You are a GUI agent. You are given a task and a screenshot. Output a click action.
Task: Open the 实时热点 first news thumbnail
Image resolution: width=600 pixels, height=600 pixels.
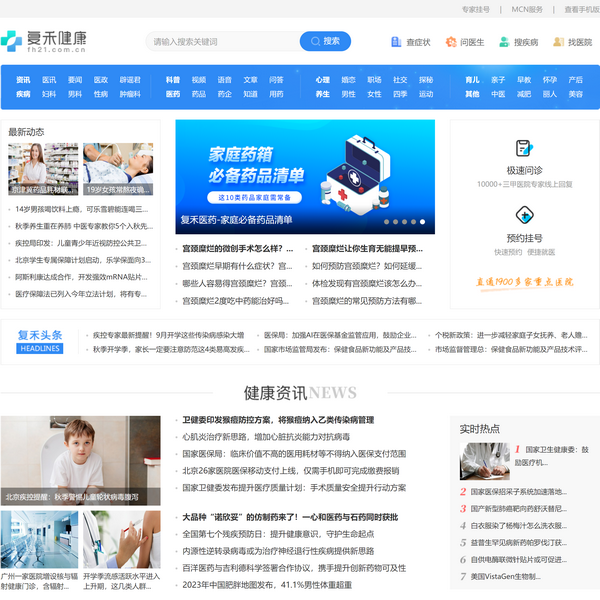click(x=484, y=461)
